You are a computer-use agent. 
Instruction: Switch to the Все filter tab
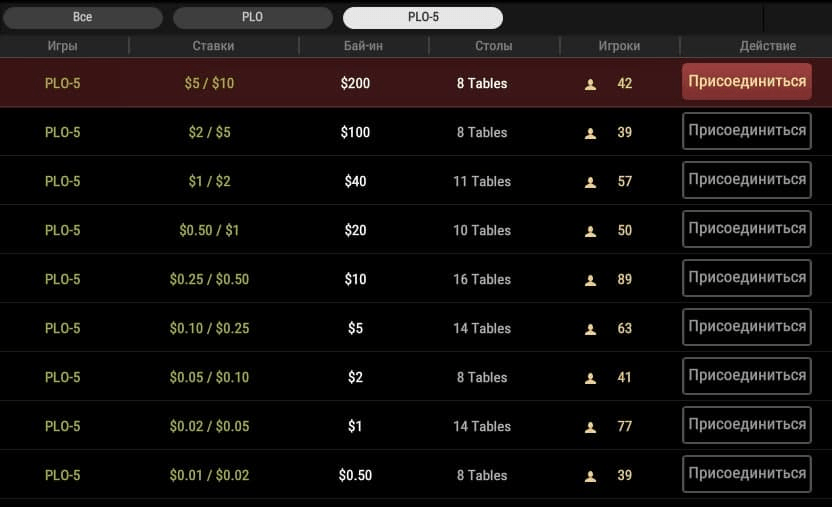click(x=83, y=18)
